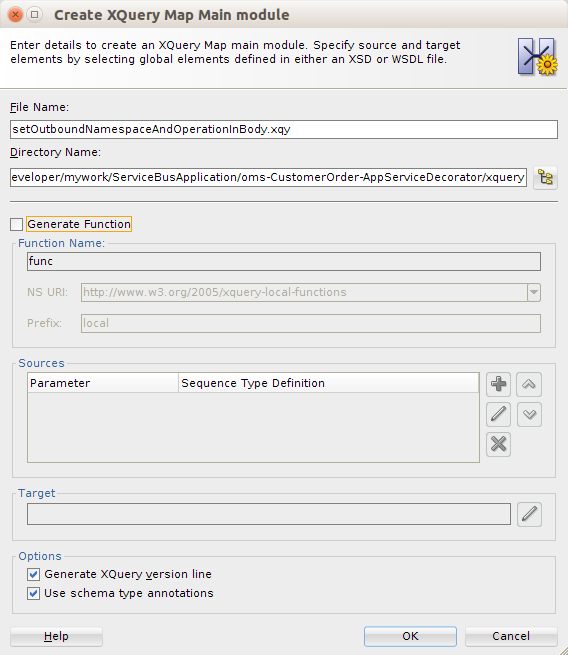The image size is (568, 655).
Task: Click the Function Name field containing func
Action: point(284,261)
